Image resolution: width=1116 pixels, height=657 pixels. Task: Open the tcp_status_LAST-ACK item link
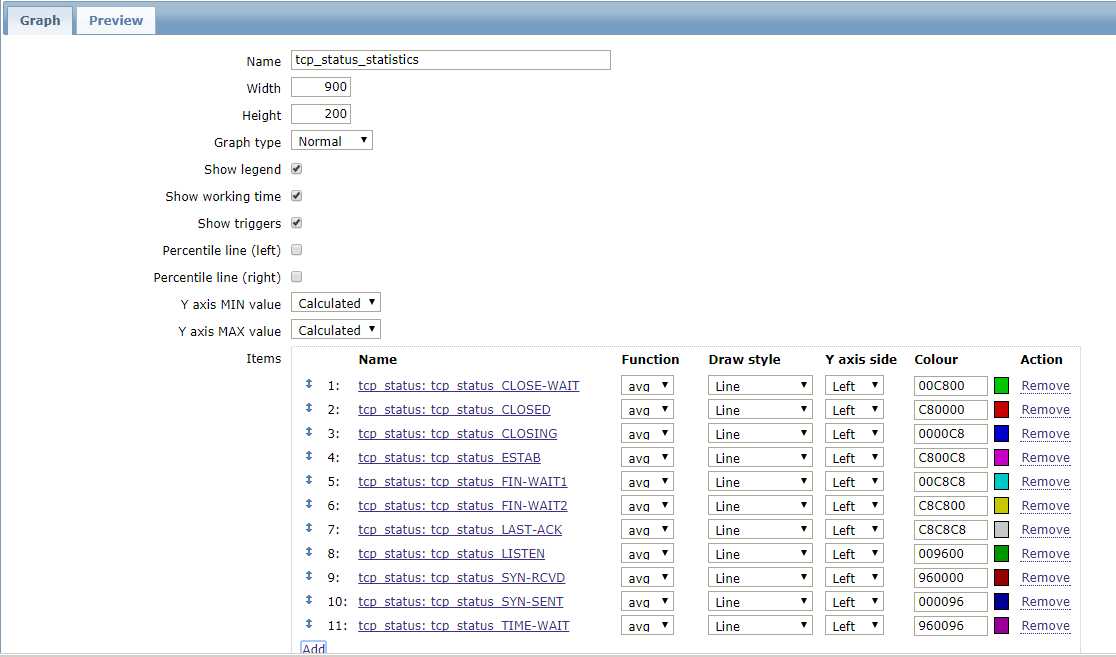point(460,530)
